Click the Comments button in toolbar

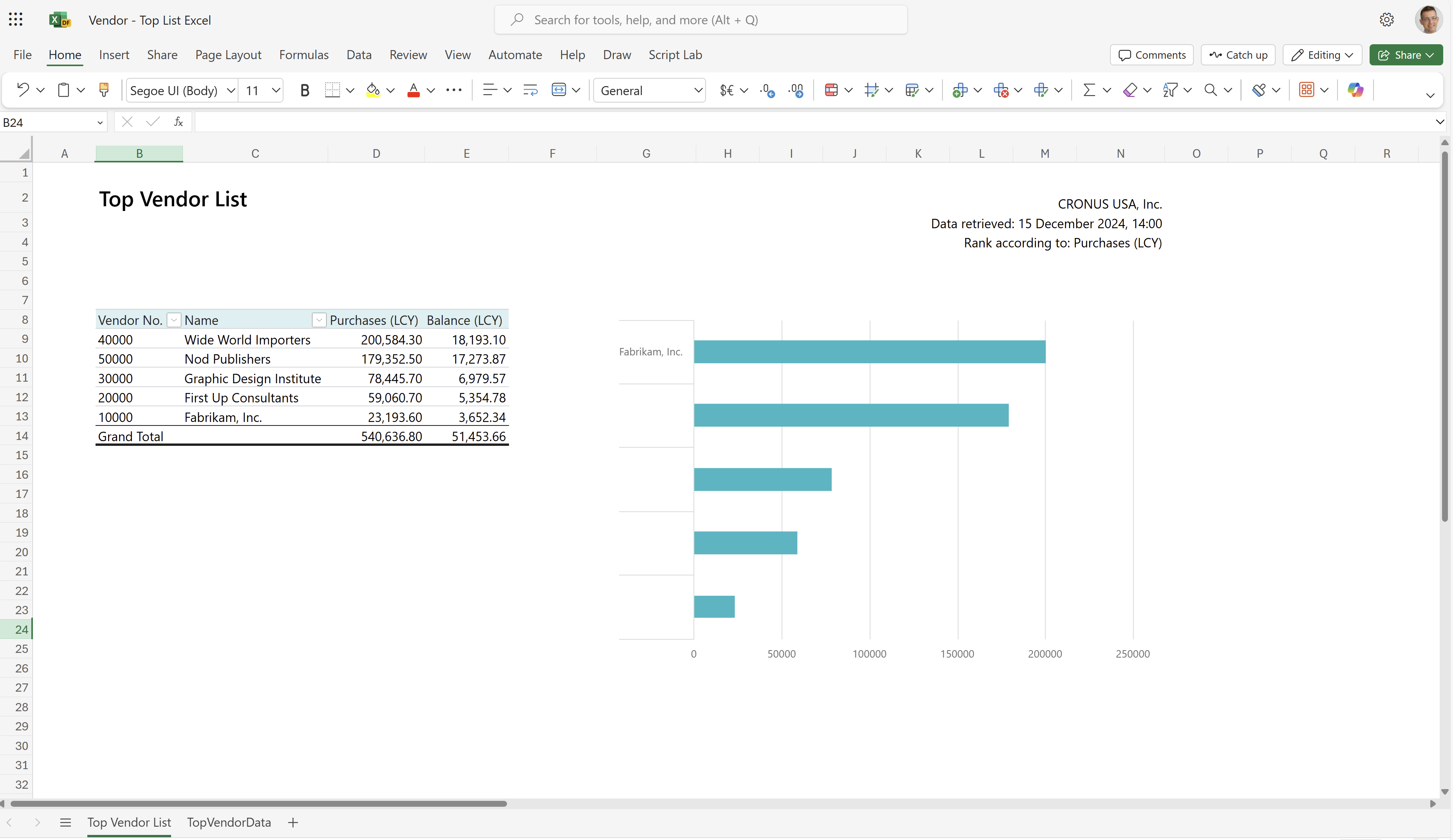pos(1152,54)
